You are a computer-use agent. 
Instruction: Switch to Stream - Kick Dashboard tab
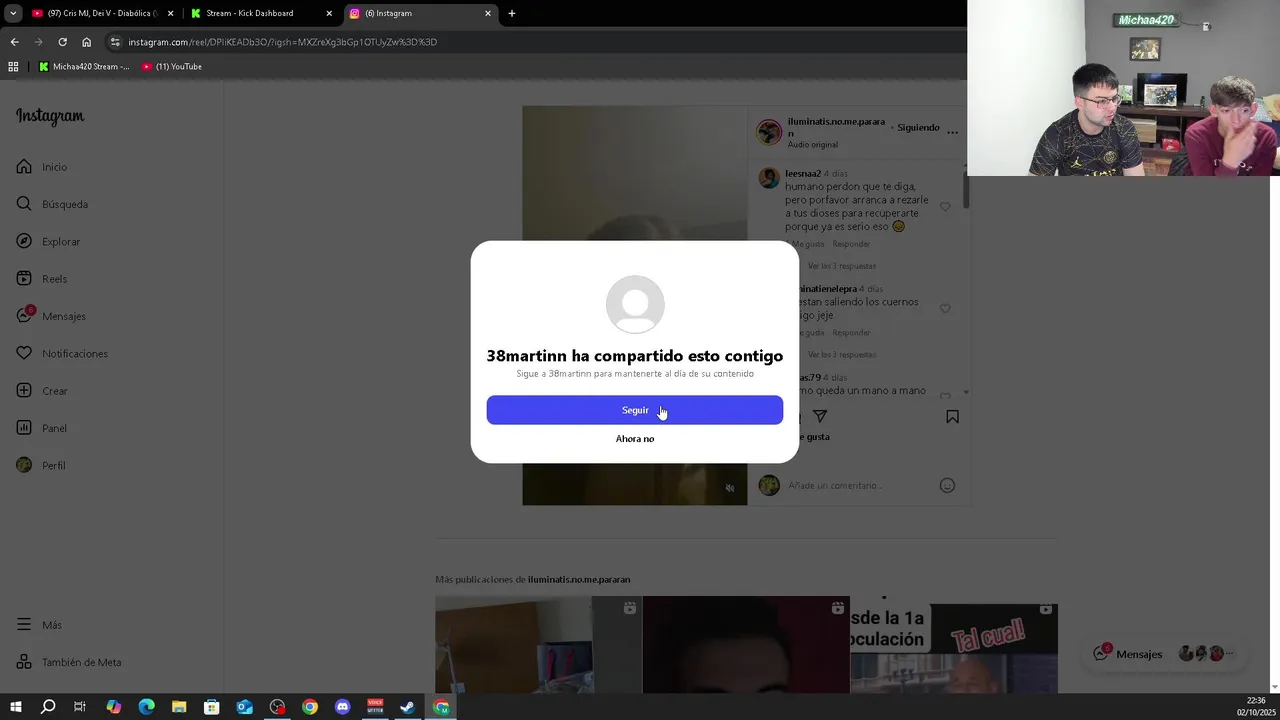pyautogui.click(x=260, y=13)
